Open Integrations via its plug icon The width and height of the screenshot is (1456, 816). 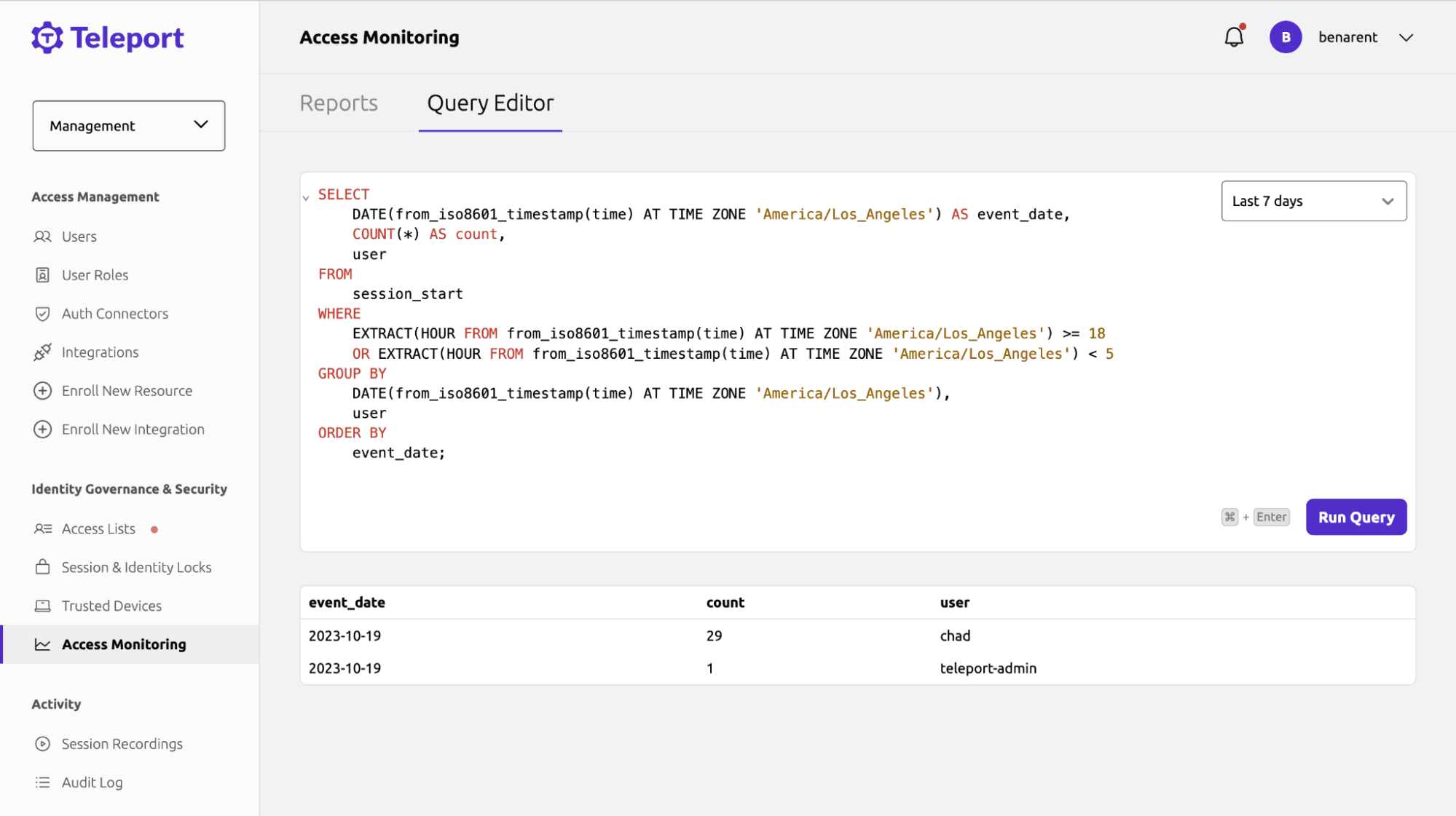point(43,352)
